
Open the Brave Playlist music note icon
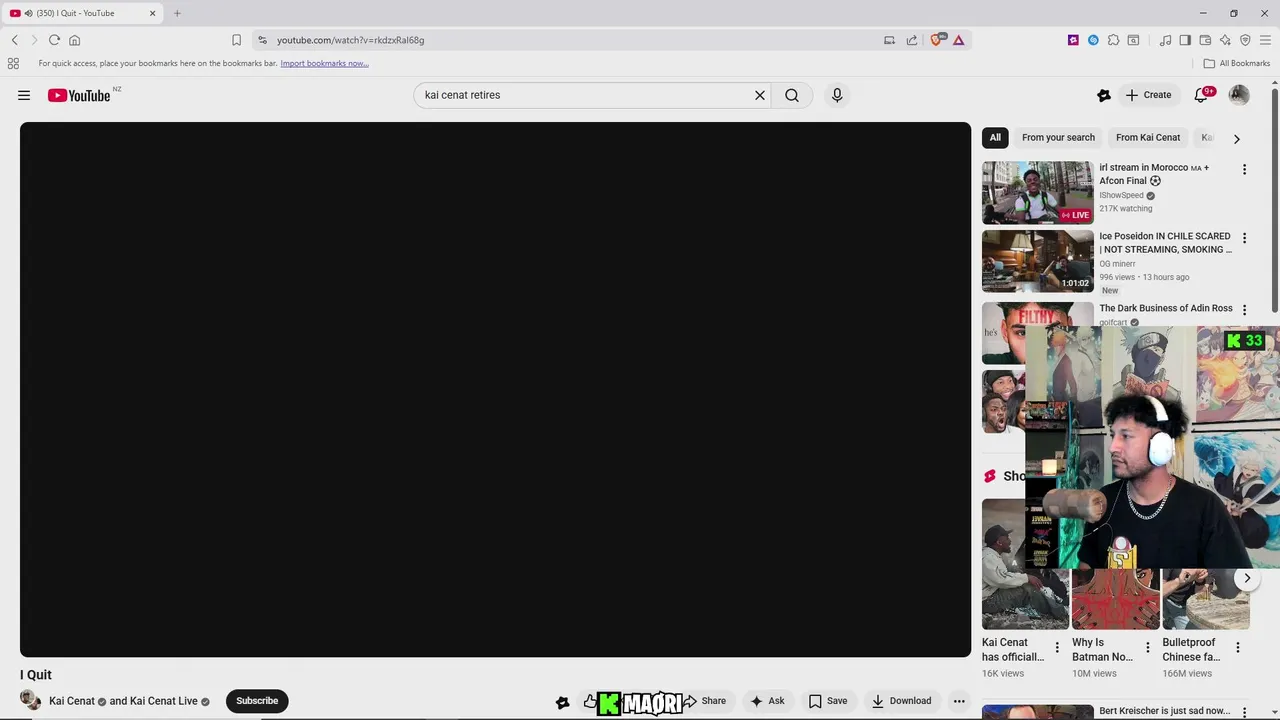click(1165, 40)
